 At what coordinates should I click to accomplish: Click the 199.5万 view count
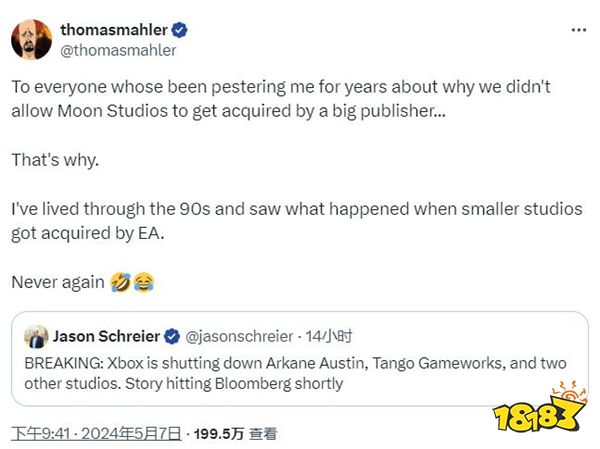(x=218, y=434)
